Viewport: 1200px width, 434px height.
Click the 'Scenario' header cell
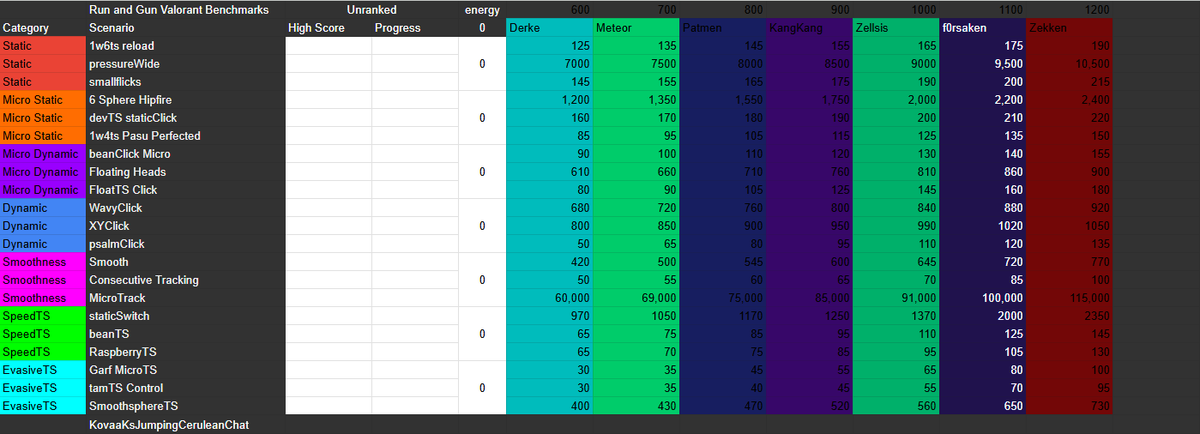pyautogui.click(x=185, y=27)
